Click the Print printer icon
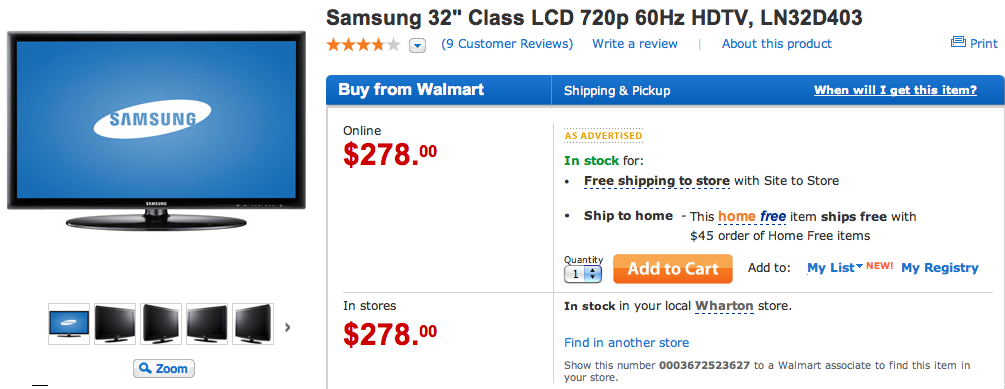Image resolution: width=1005 pixels, height=389 pixels. pyautogui.click(x=958, y=43)
